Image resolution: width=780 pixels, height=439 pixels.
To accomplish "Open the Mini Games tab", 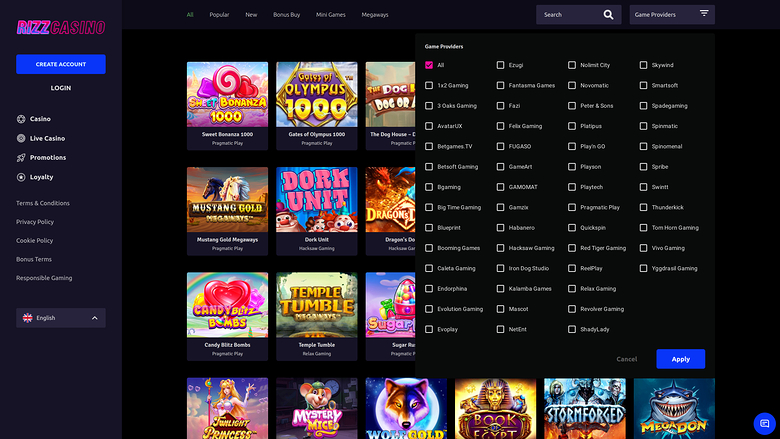I will tap(331, 15).
